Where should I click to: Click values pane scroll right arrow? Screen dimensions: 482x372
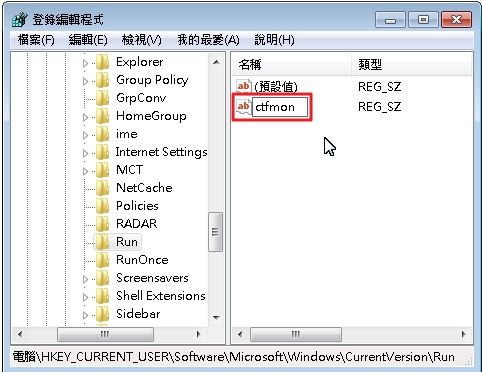coord(464,334)
